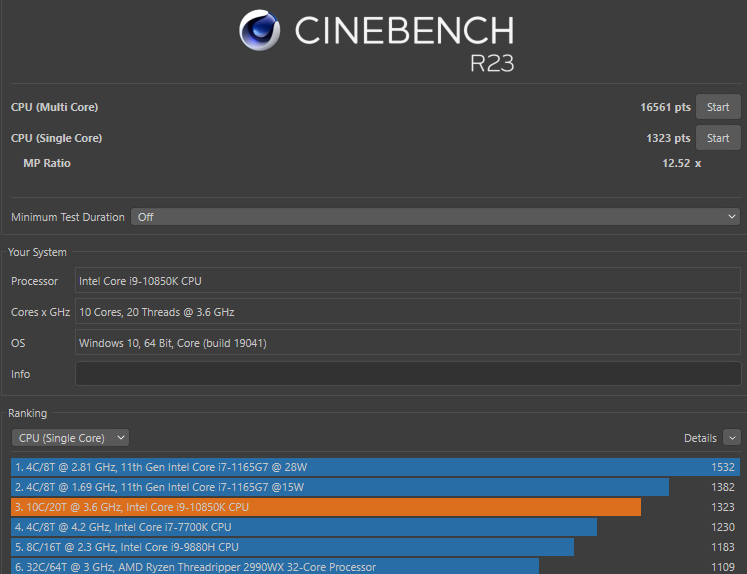This screenshot has width=747, height=574.
Task: Expand the Details chevron in Ranking
Action: pos(731,438)
